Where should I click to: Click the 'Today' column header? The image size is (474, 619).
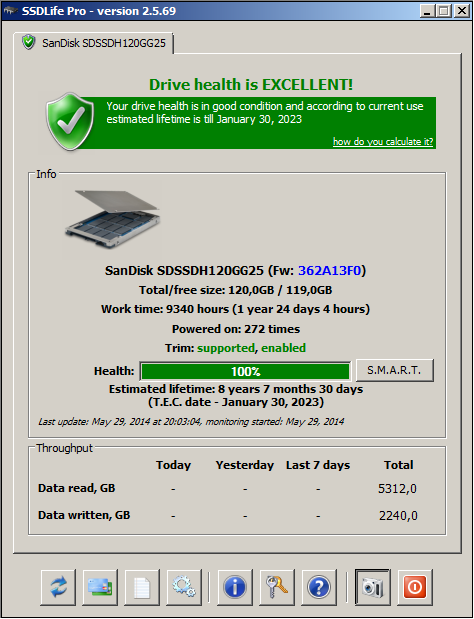pyautogui.click(x=173, y=465)
